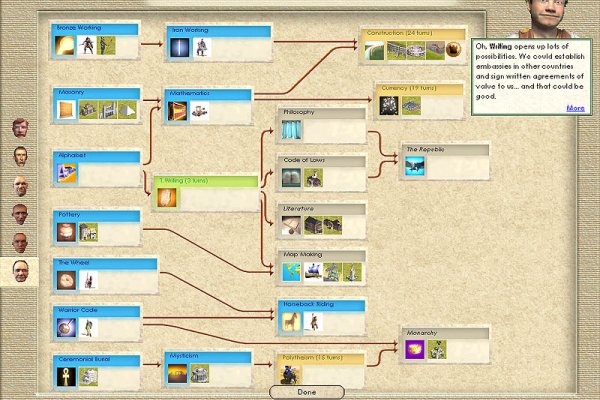Click the Warrior Code shield icon
The width and height of the screenshot is (600, 400).
[66, 328]
